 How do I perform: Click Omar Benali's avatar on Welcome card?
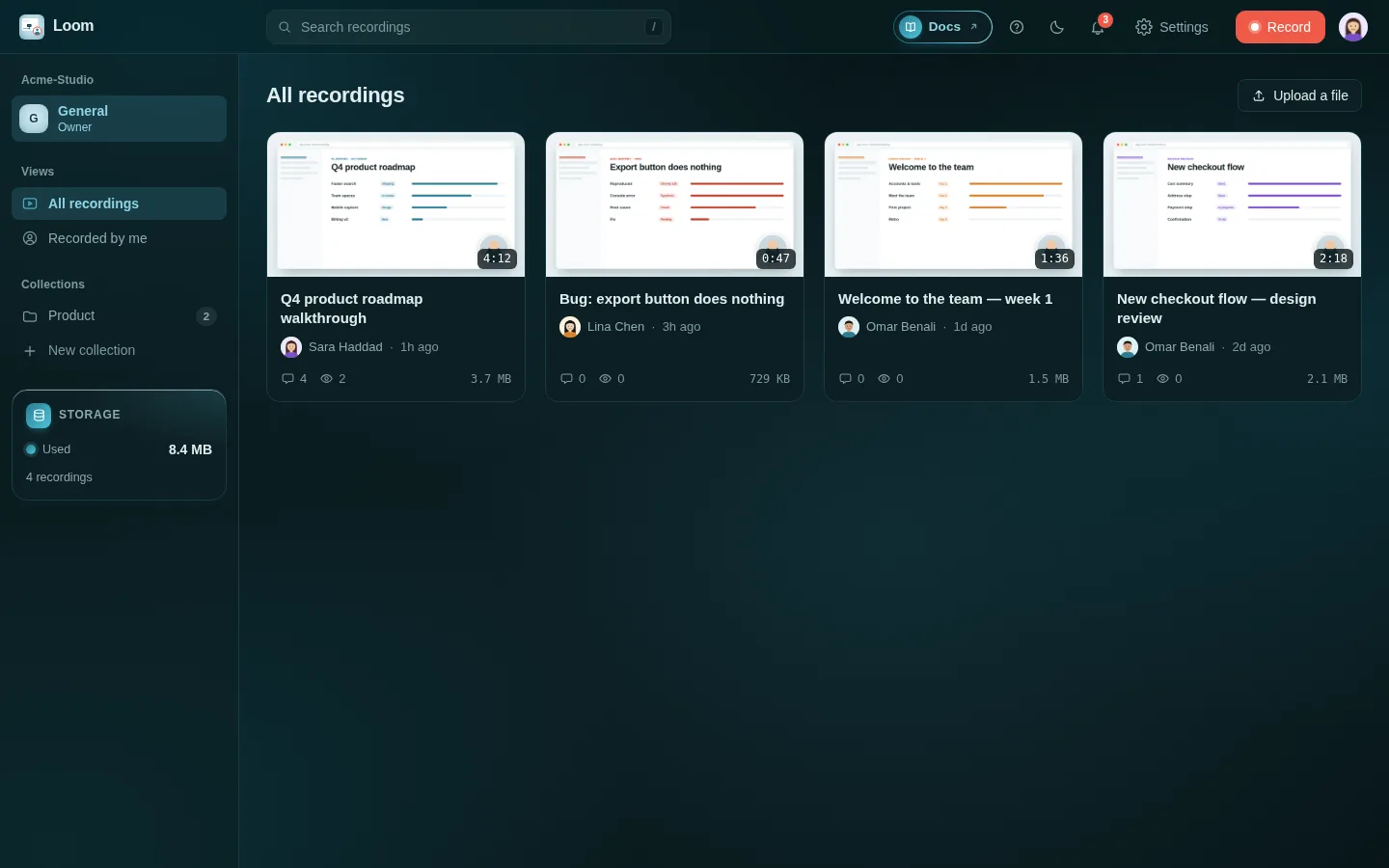[x=849, y=327]
